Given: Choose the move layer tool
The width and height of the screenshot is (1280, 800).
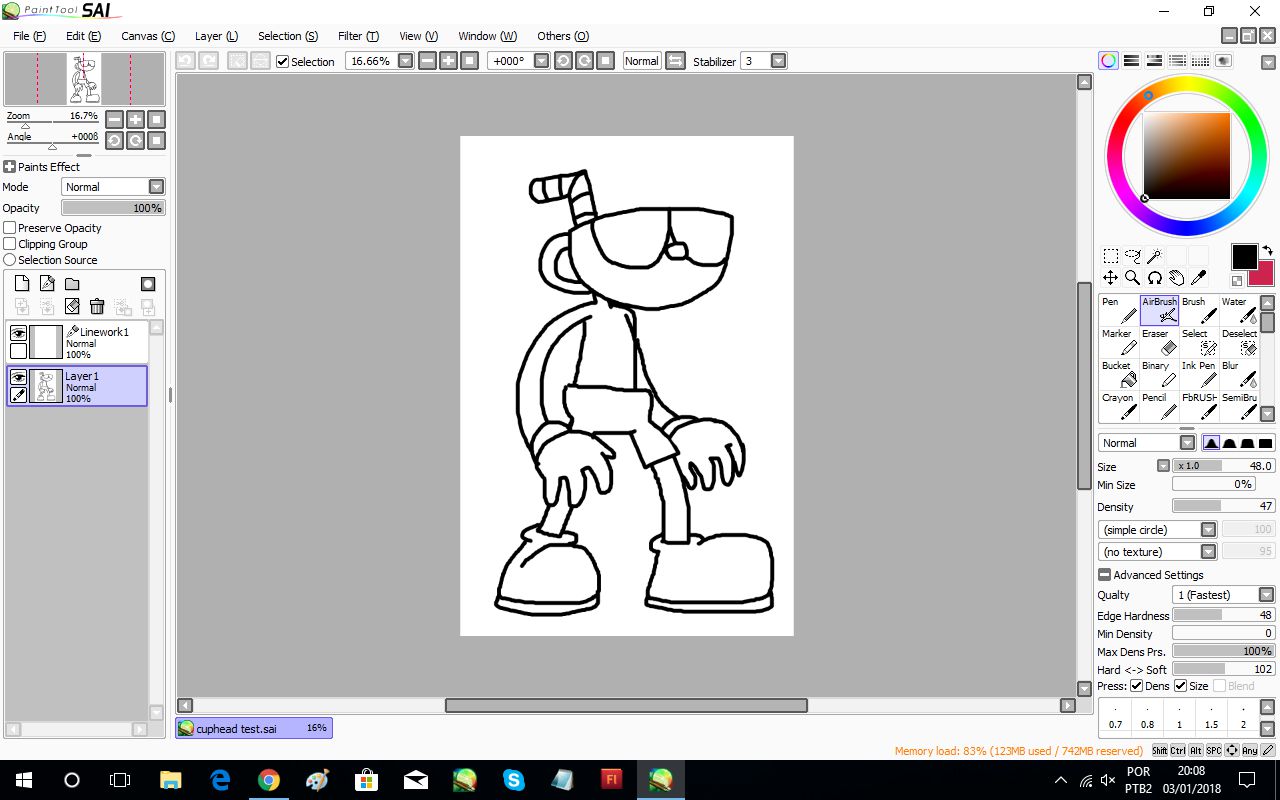Looking at the screenshot, I should (x=1110, y=278).
